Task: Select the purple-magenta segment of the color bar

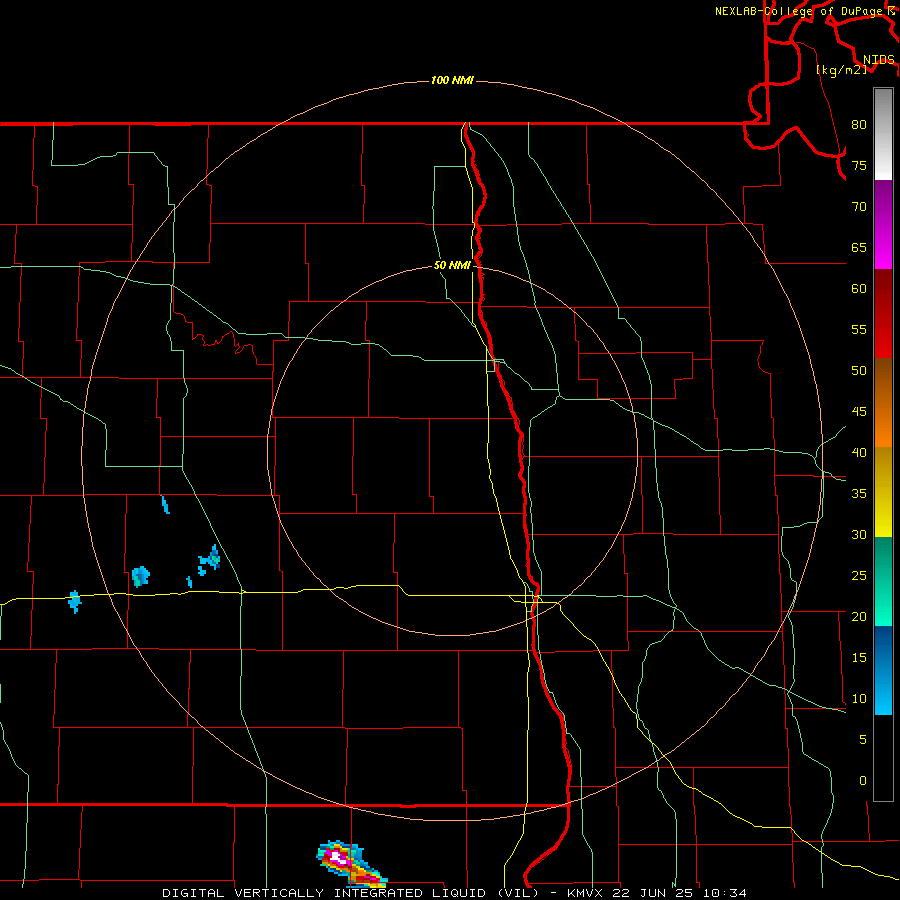Action: pos(883,225)
